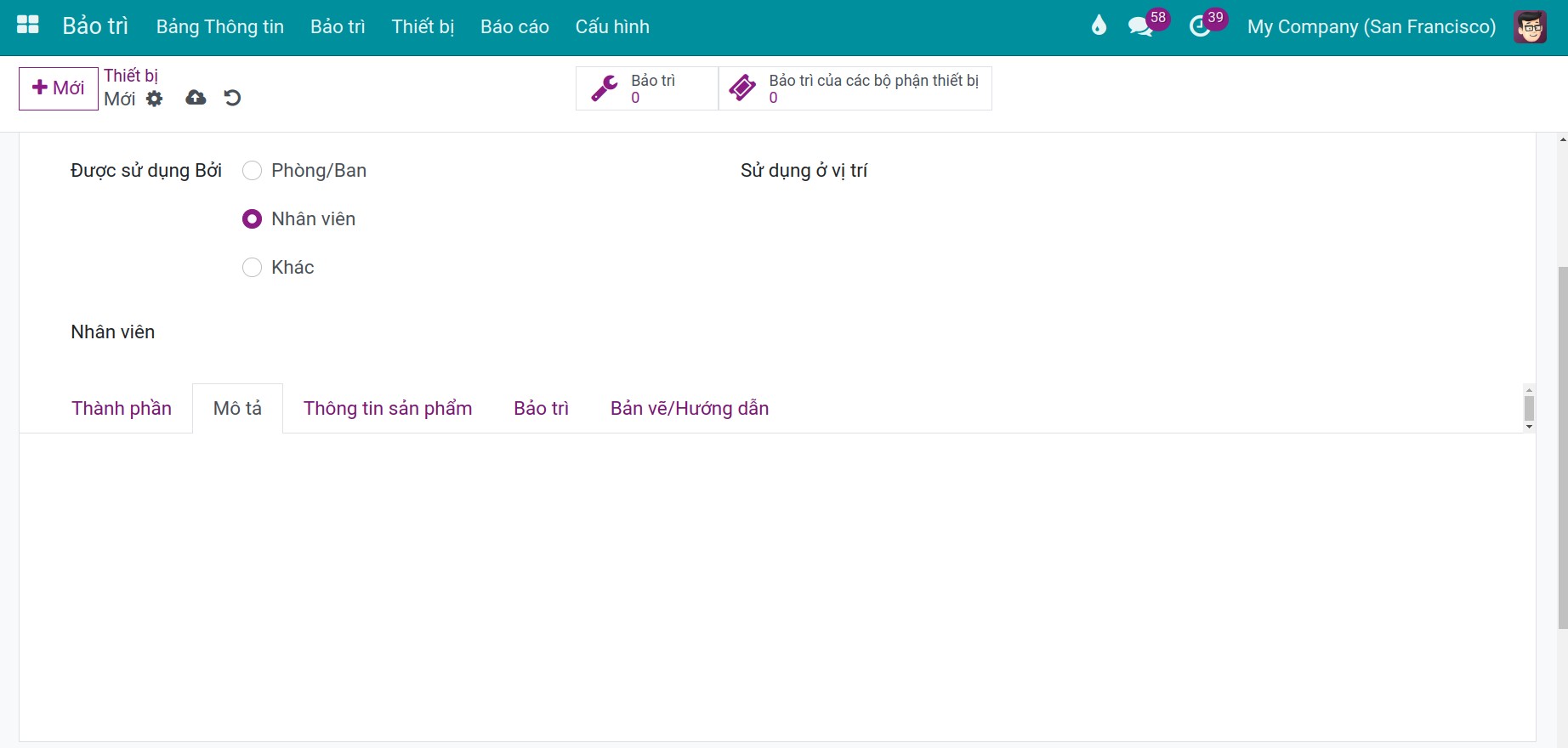Select the Phòng/Ban radio option
This screenshot has height=748, width=1568.
252,171
